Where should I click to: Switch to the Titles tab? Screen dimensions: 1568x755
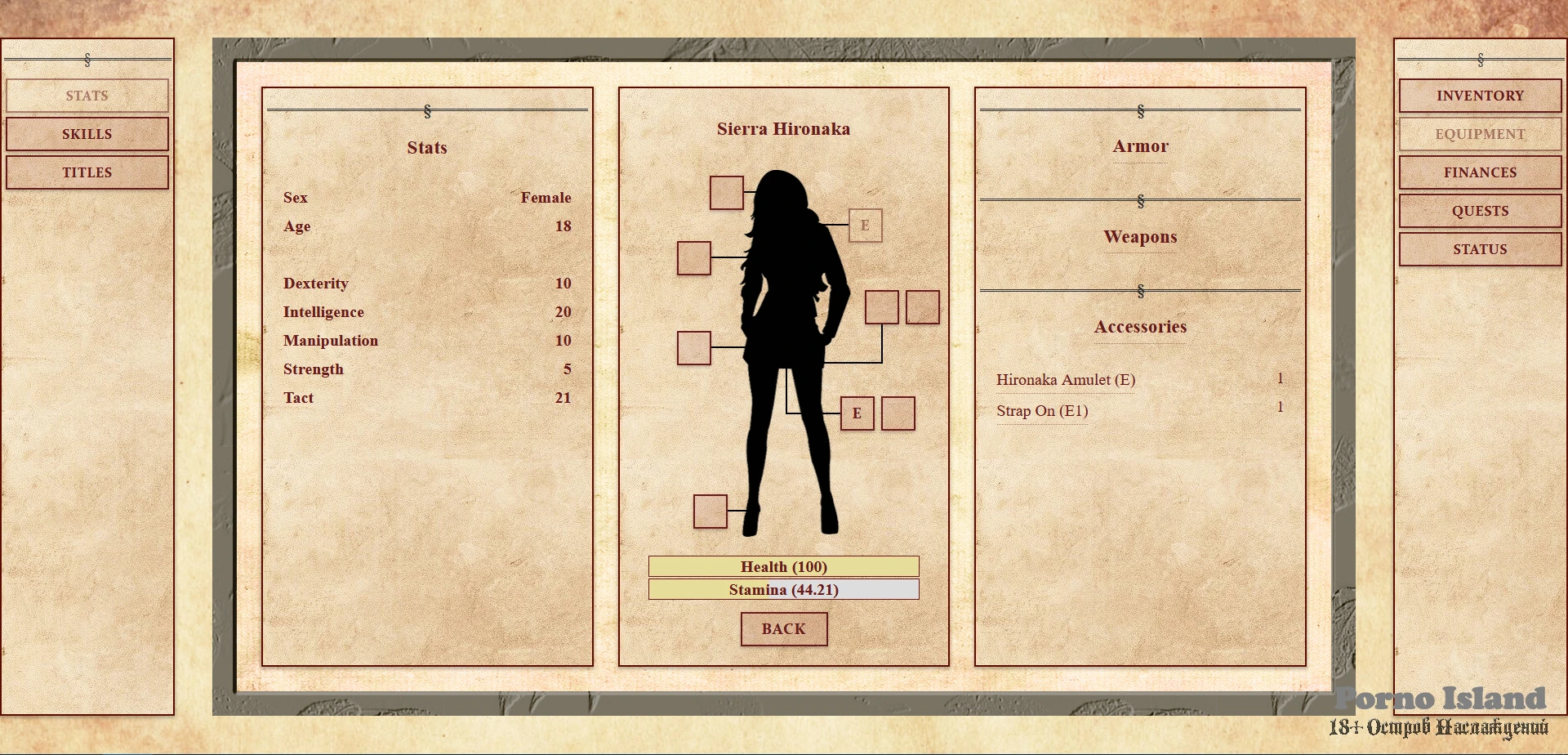click(87, 172)
